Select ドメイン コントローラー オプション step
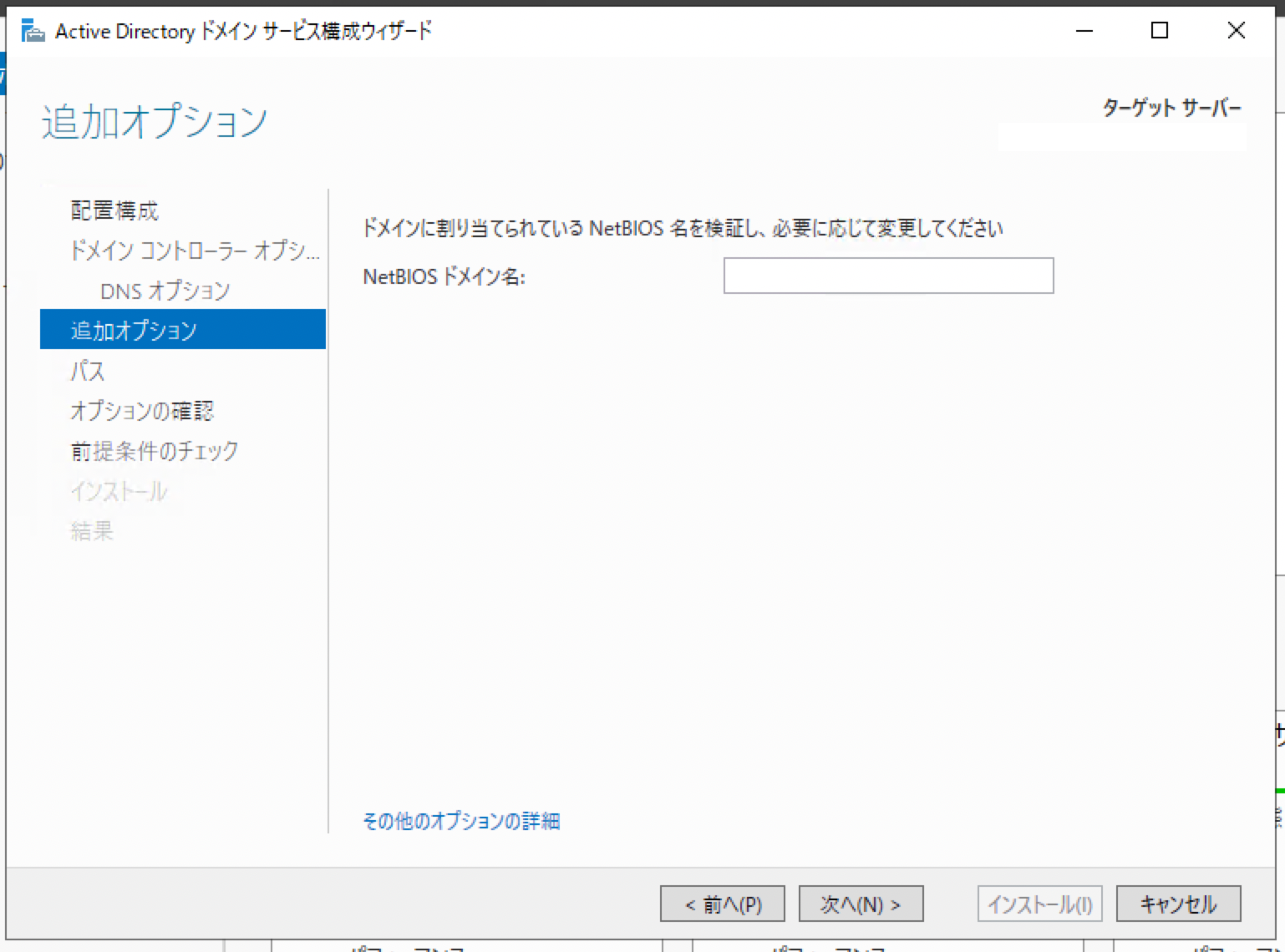This screenshot has height=952, width=1285. point(195,251)
